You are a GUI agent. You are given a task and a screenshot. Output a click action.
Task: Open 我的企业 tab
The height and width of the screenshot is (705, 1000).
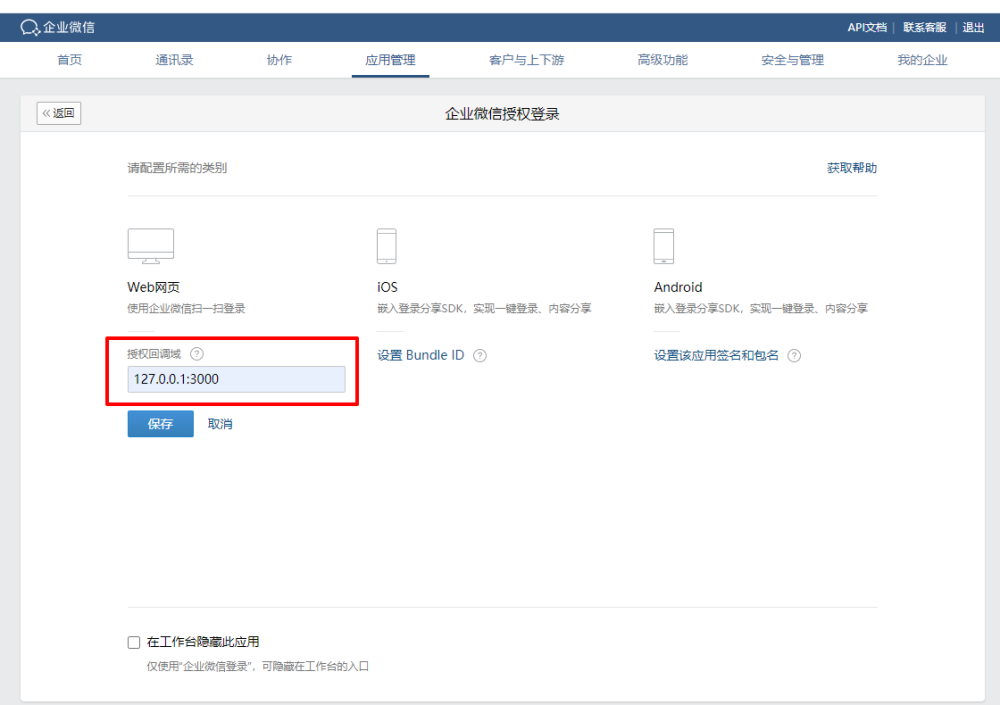click(x=922, y=60)
